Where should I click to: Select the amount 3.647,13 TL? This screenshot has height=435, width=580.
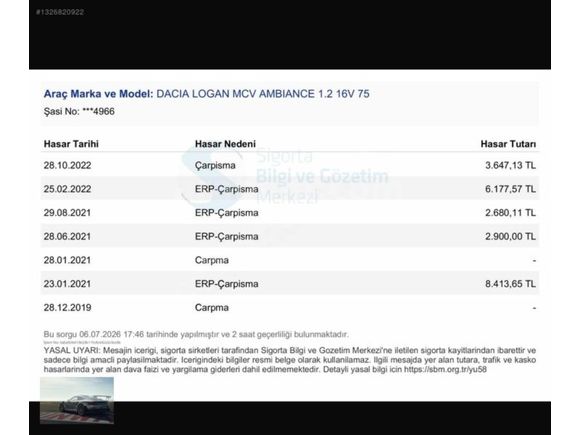click(x=510, y=165)
